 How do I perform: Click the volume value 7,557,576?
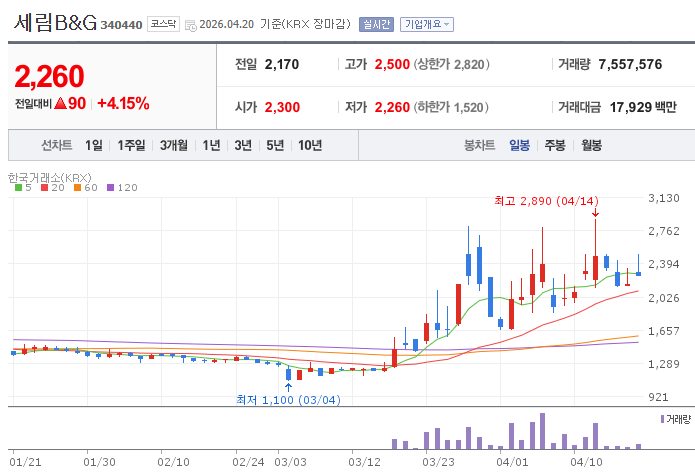pyautogui.click(x=630, y=64)
